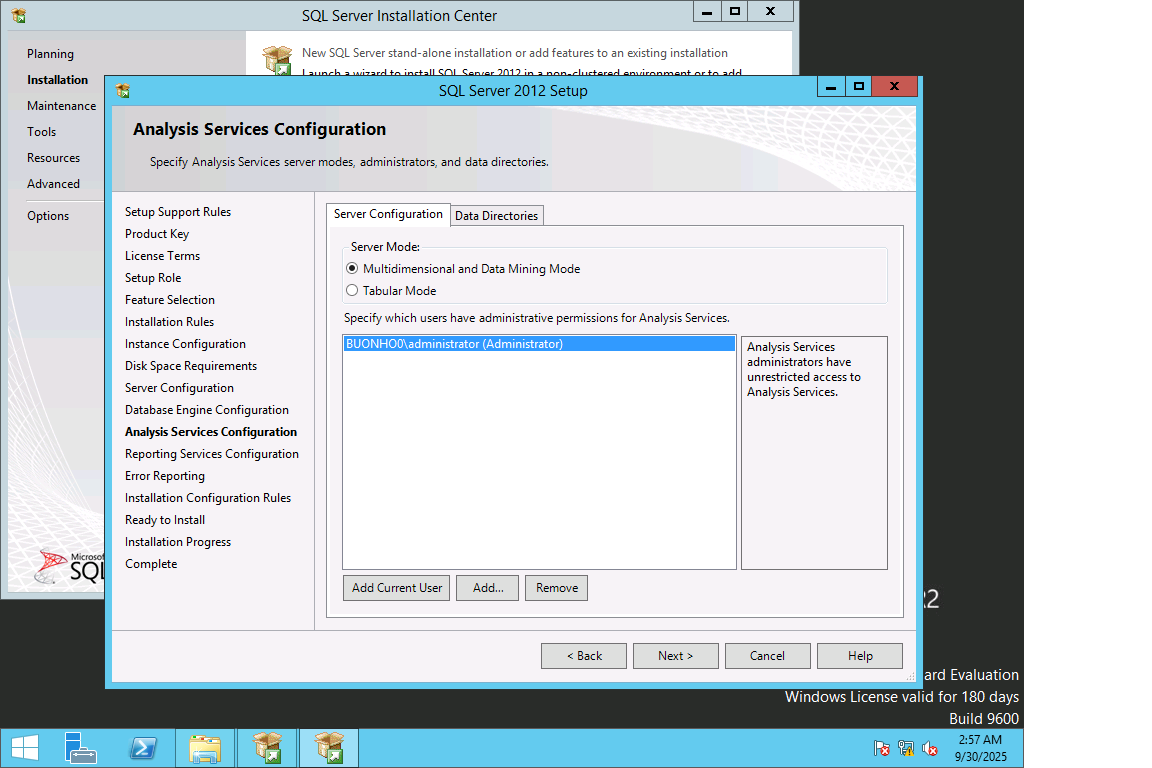Click the Add... button

(x=488, y=588)
